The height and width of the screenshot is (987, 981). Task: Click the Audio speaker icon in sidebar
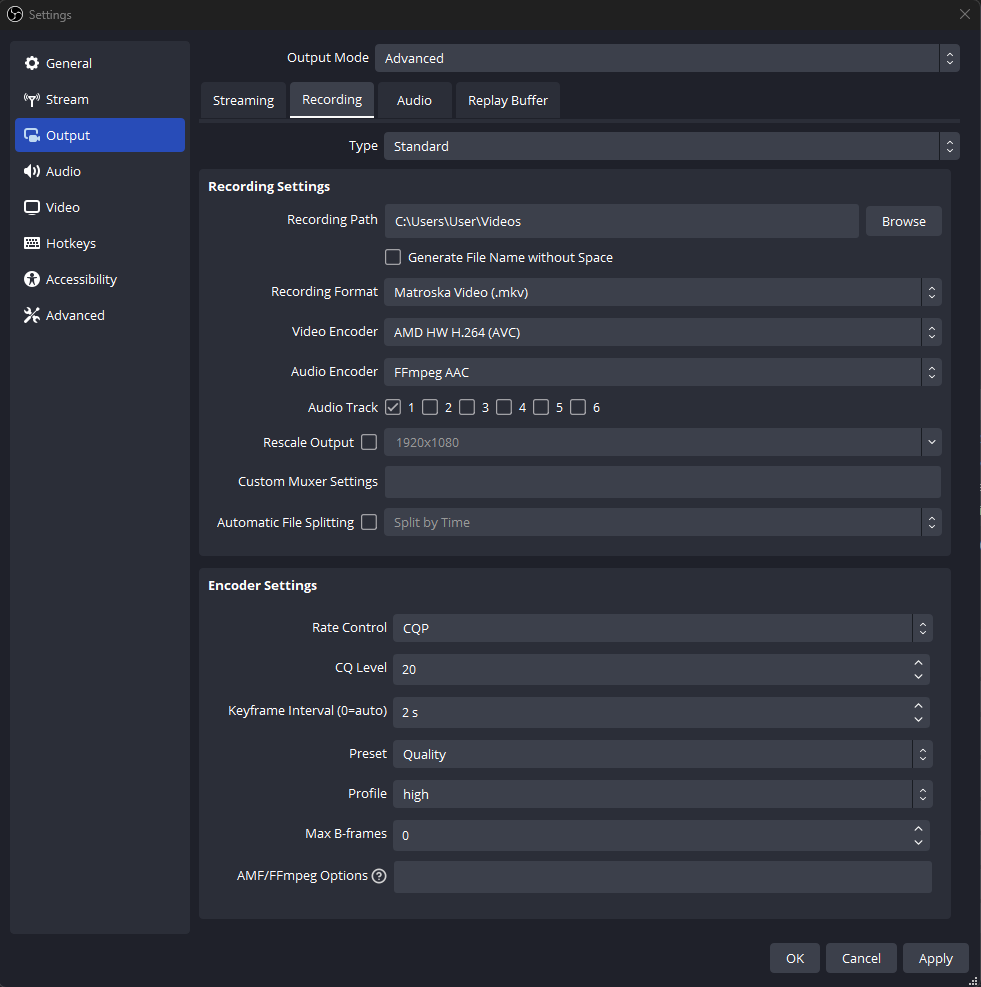coord(32,171)
